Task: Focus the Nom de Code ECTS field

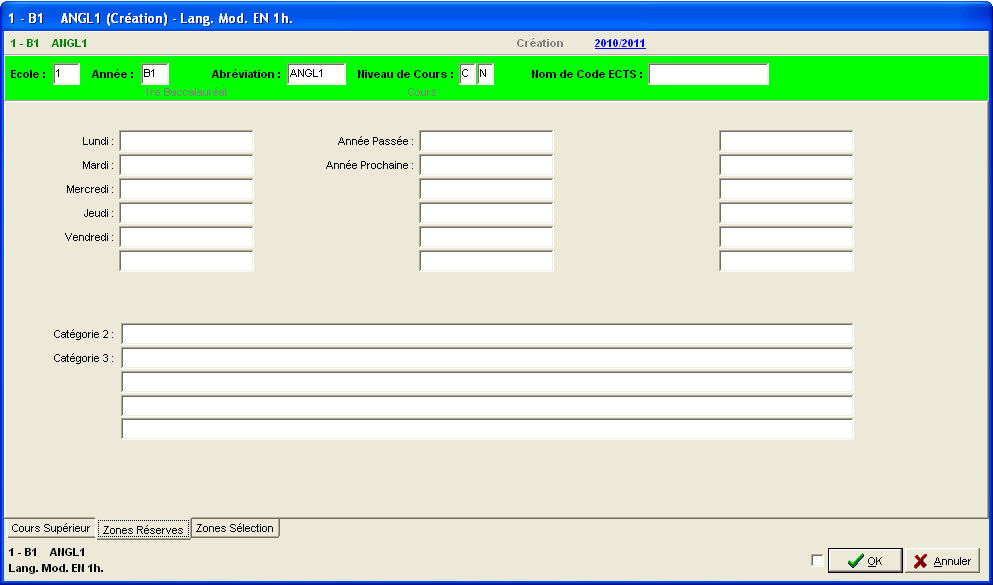Action: pyautogui.click(x=709, y=74)
